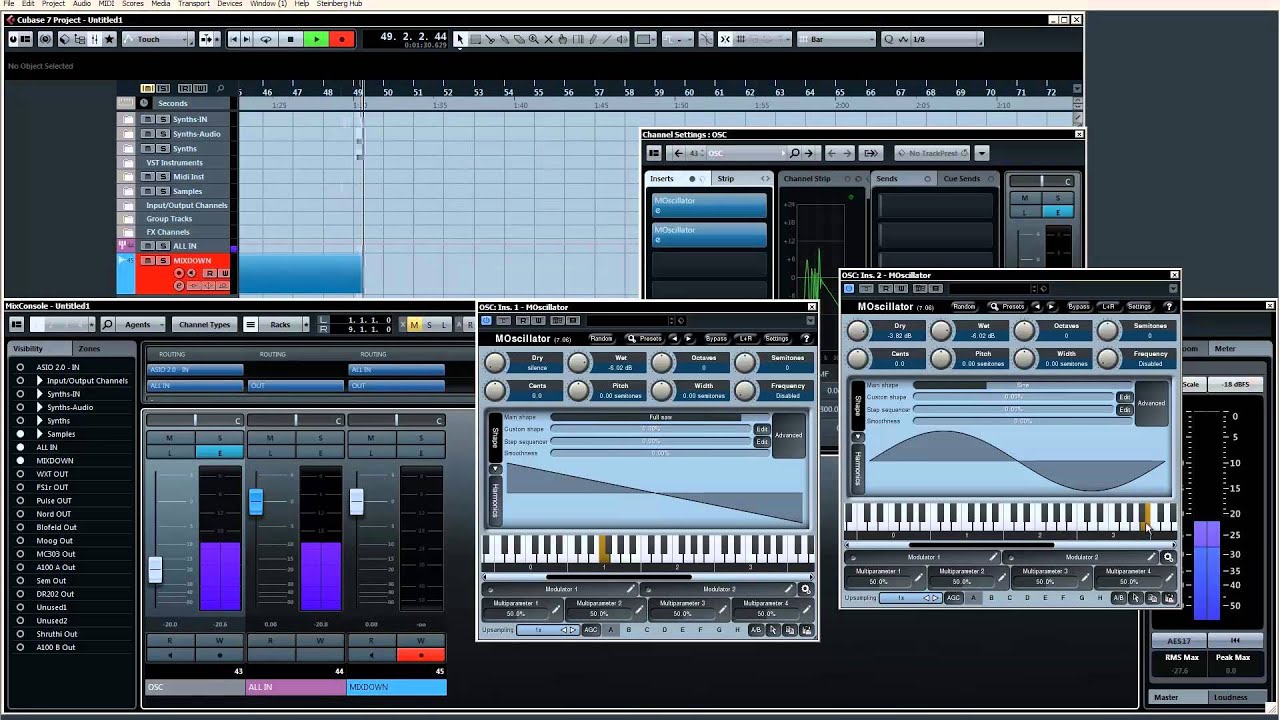
Task: Select the Object Selection arrow tool
Action: click(x=460, y=39)
